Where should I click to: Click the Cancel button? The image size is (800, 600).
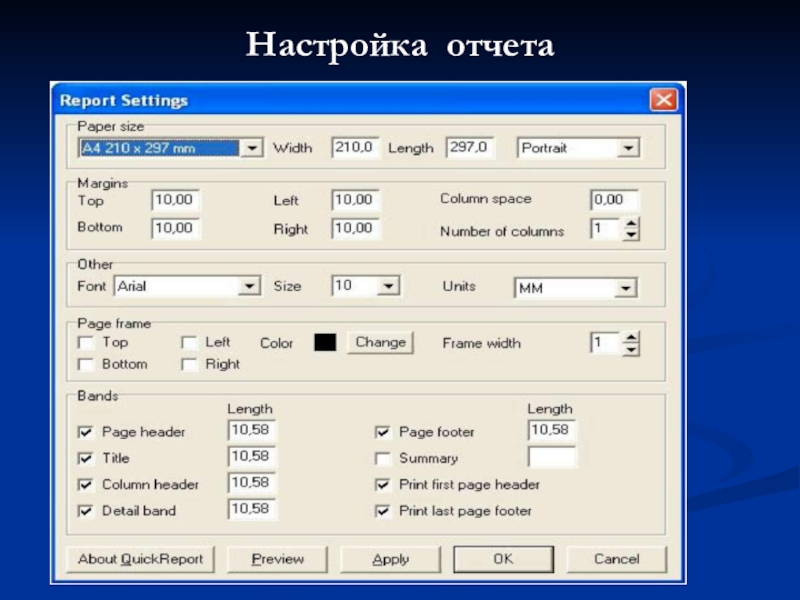[616, 559]
